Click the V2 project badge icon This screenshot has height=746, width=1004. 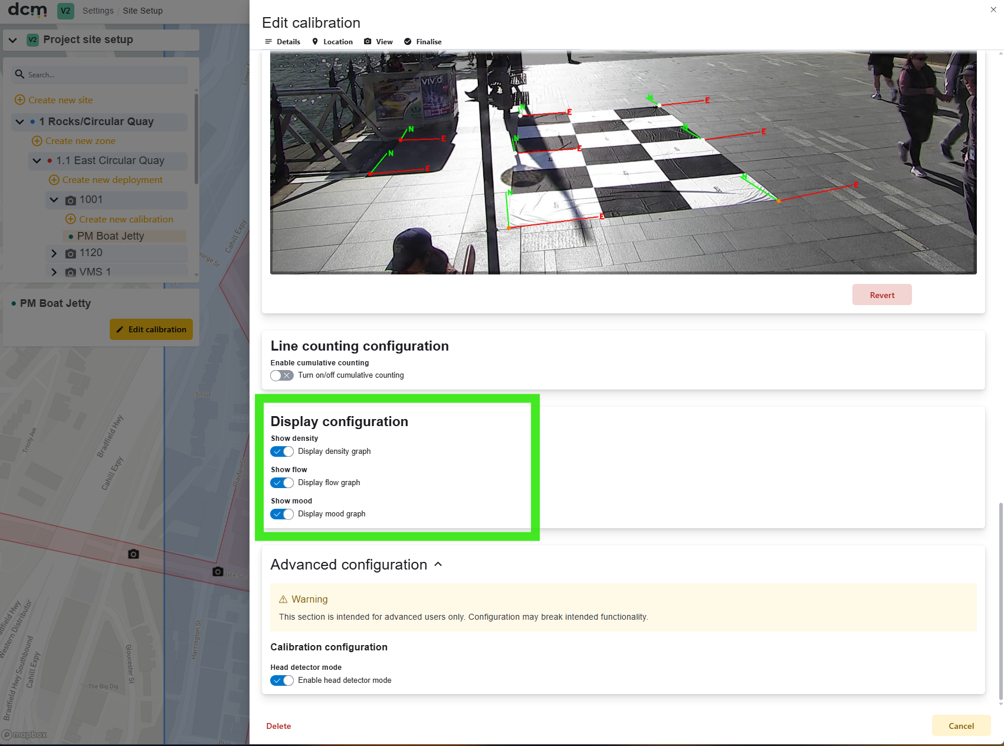pyautogui.click(x=33, y=40)
